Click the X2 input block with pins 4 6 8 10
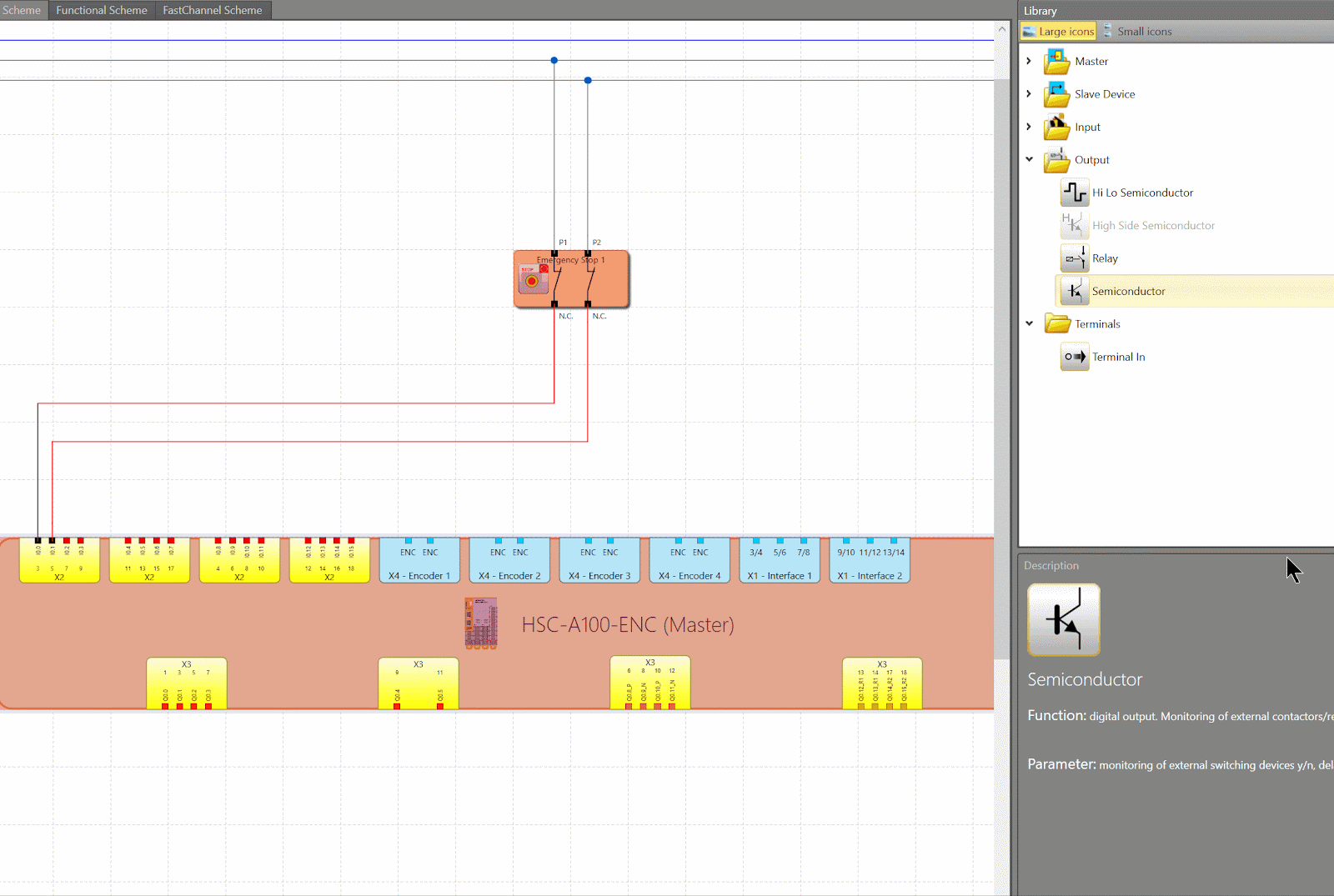 point(239,560)
